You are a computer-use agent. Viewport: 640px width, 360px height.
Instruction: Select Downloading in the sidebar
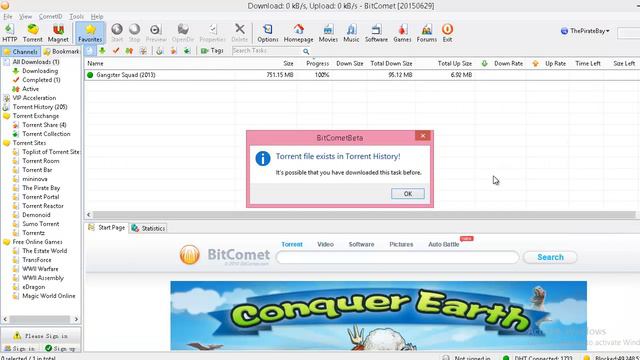tap(40, 71)
